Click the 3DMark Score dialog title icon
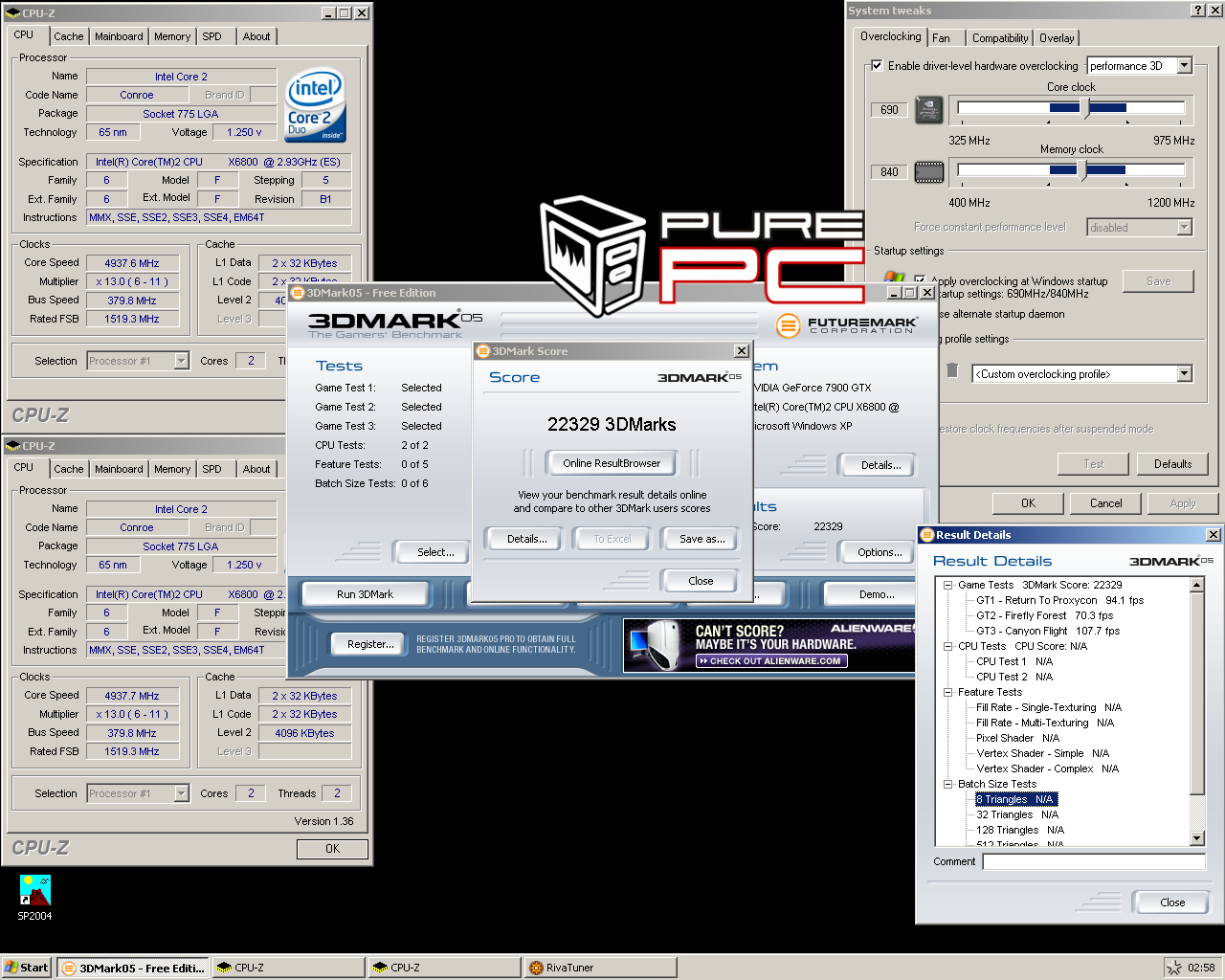 [x=483, y=351]
